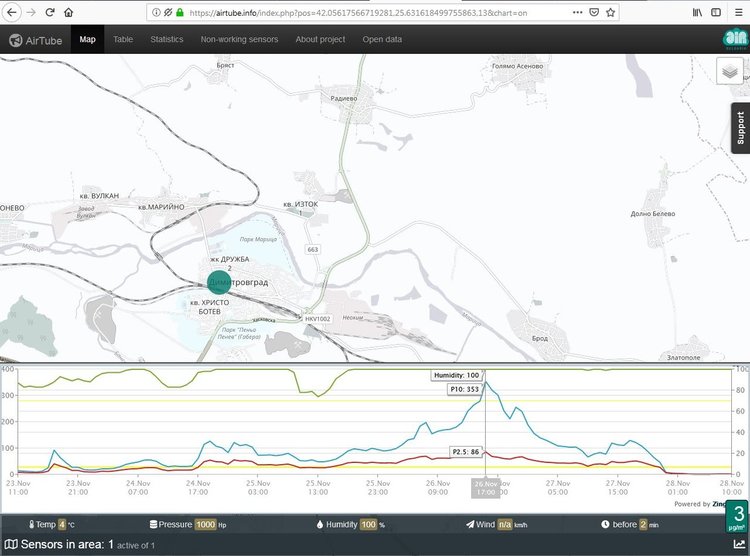
Task: Click the AirTube logo
Action: tap(36, 39)
